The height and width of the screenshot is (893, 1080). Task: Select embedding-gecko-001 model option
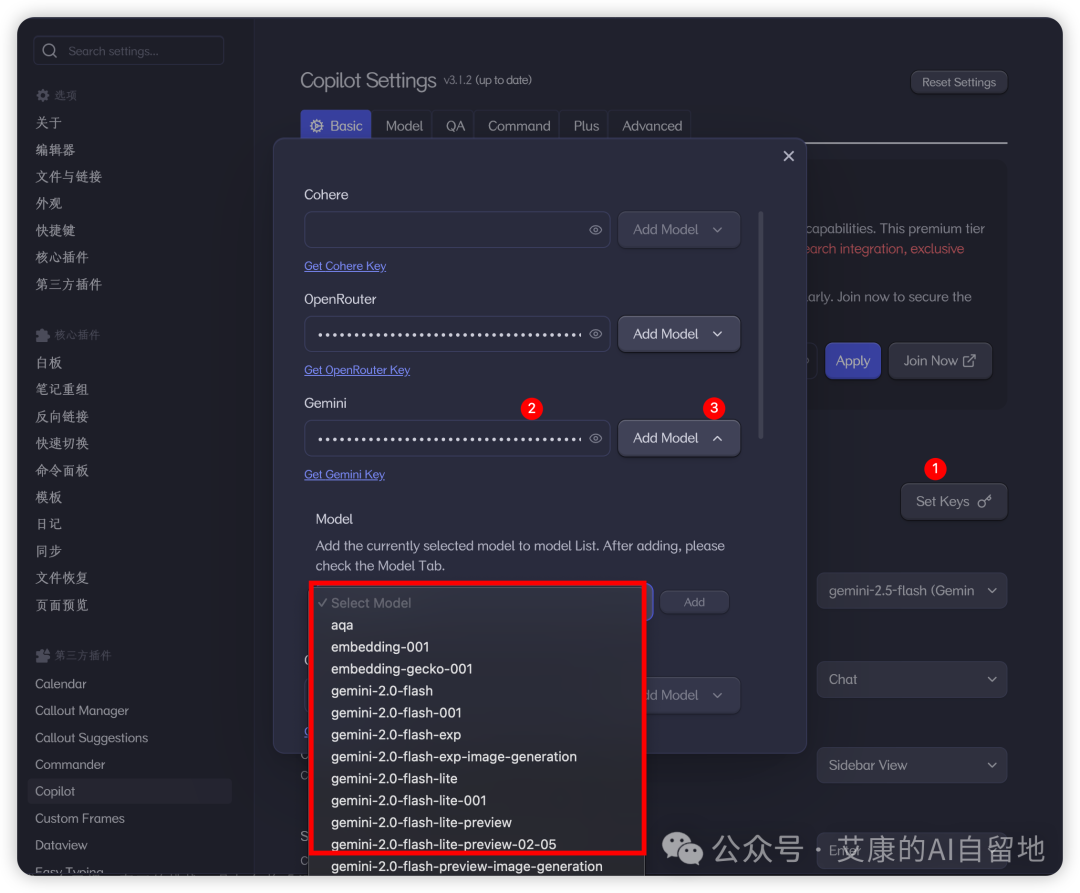(477, 669)
